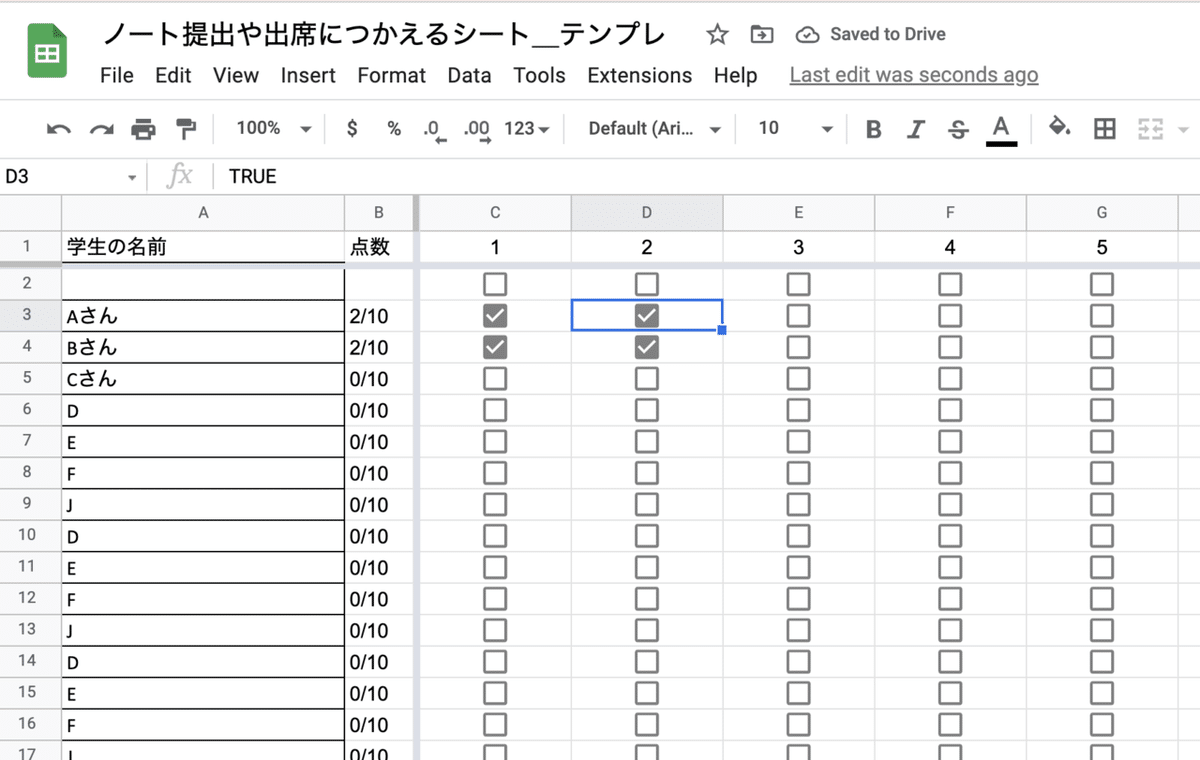
Task: Star this spreadsheet document
Action: (x=717, y=35)
